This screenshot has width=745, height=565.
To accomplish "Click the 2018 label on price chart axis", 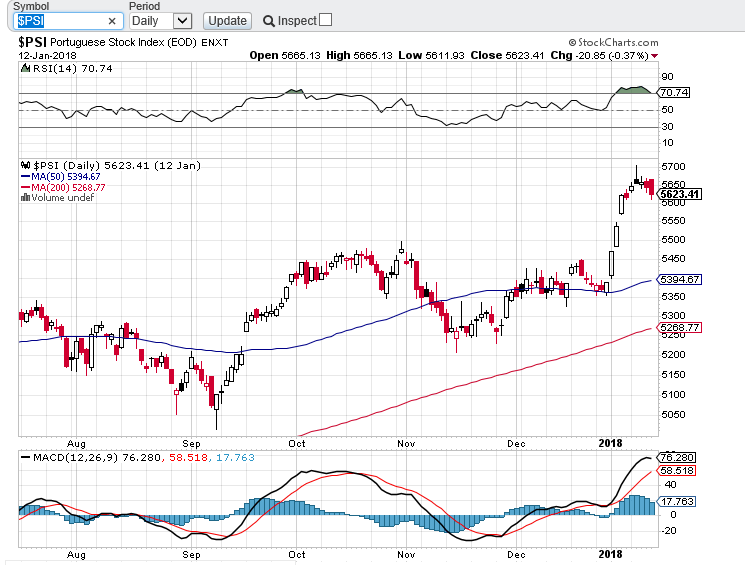I will pyautogui.click(x=610, y=443).
